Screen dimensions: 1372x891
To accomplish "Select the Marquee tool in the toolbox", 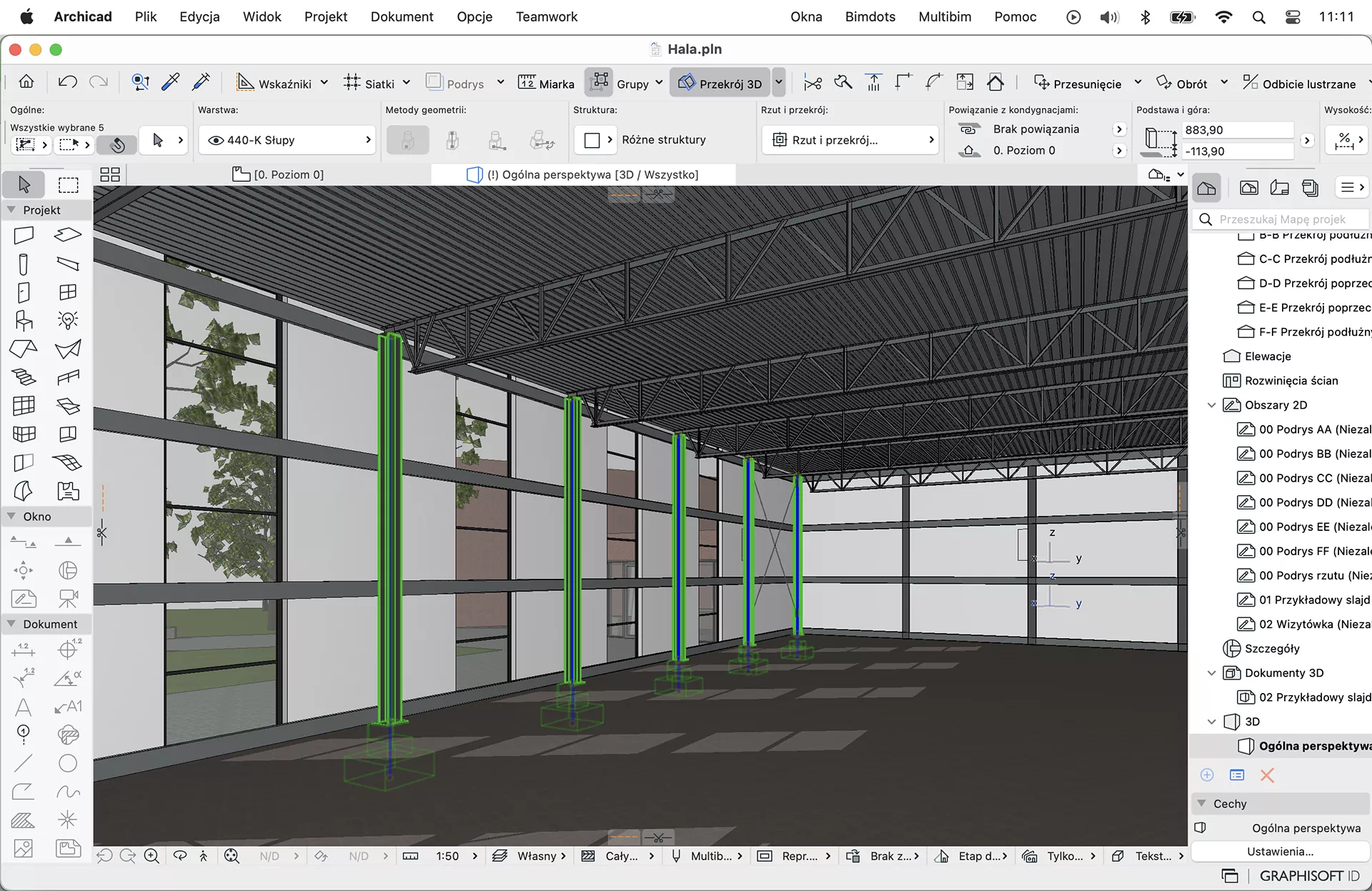I will tap(68, 185).
